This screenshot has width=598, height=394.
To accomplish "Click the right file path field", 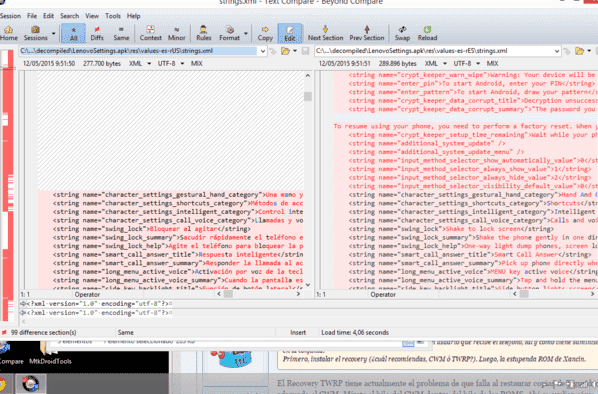I will (434, 51).
